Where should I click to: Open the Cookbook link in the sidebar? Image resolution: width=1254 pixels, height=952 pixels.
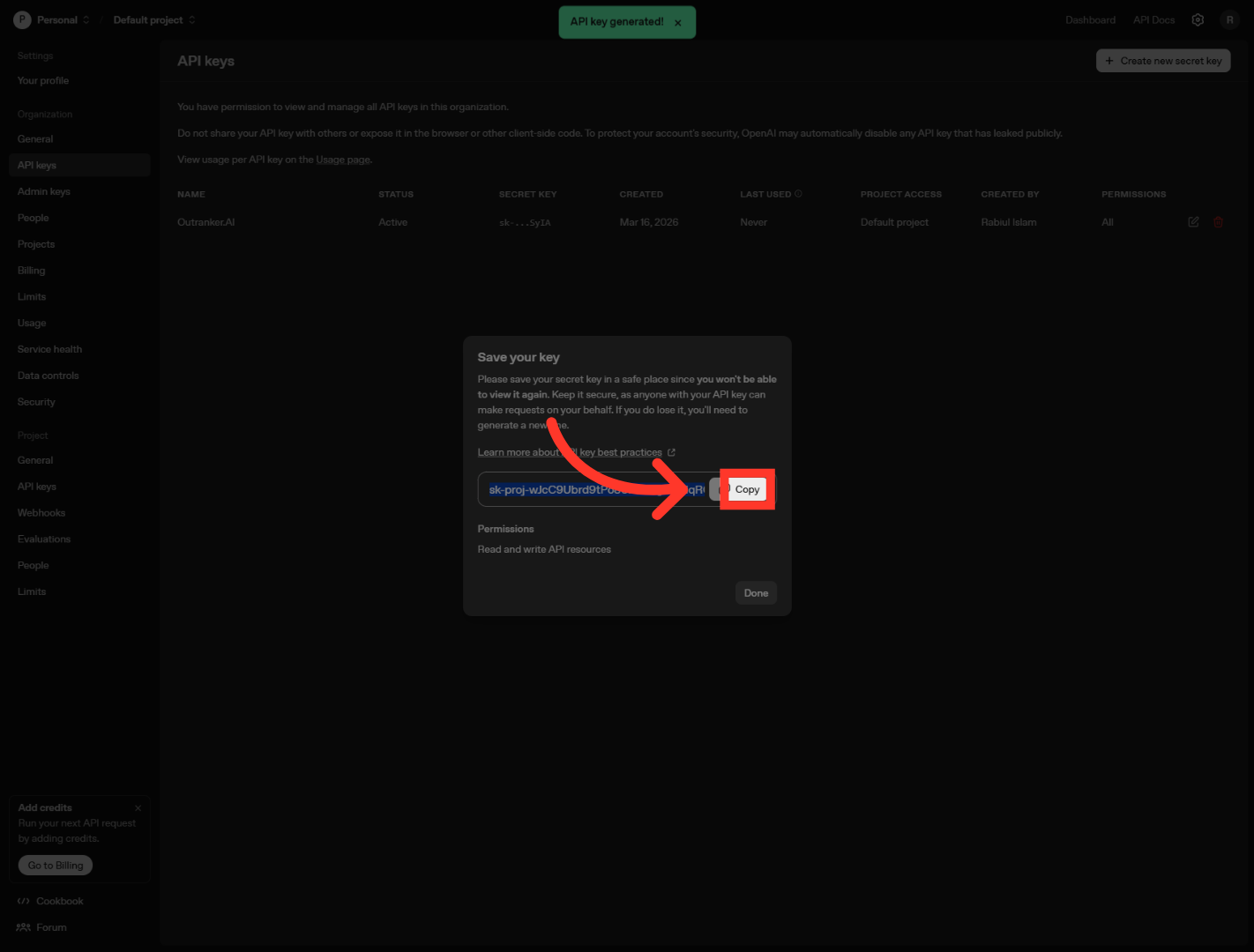(59, 901)
